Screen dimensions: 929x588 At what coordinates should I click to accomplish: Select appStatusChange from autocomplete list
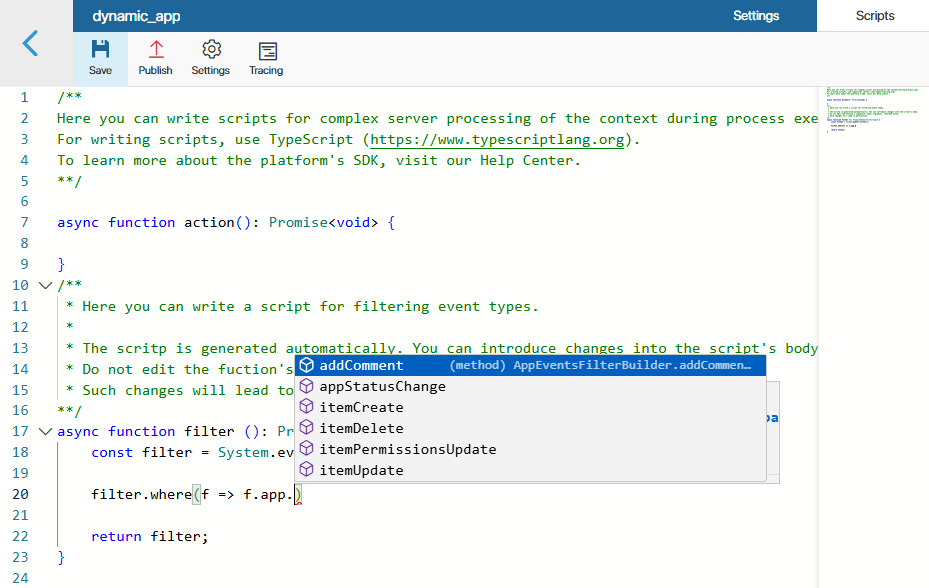click(382, 387)
